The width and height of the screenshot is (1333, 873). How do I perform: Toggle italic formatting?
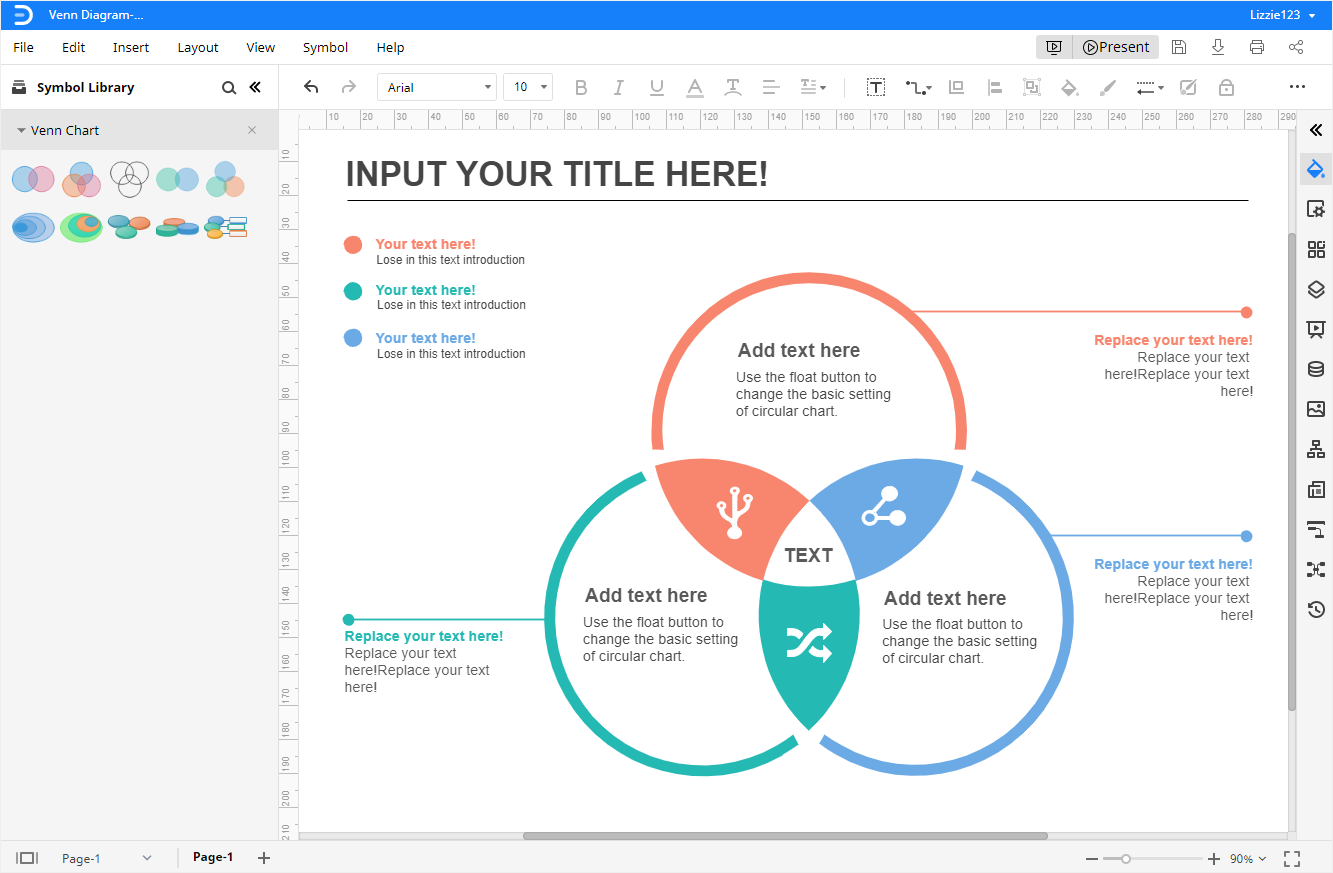(618, 87)
